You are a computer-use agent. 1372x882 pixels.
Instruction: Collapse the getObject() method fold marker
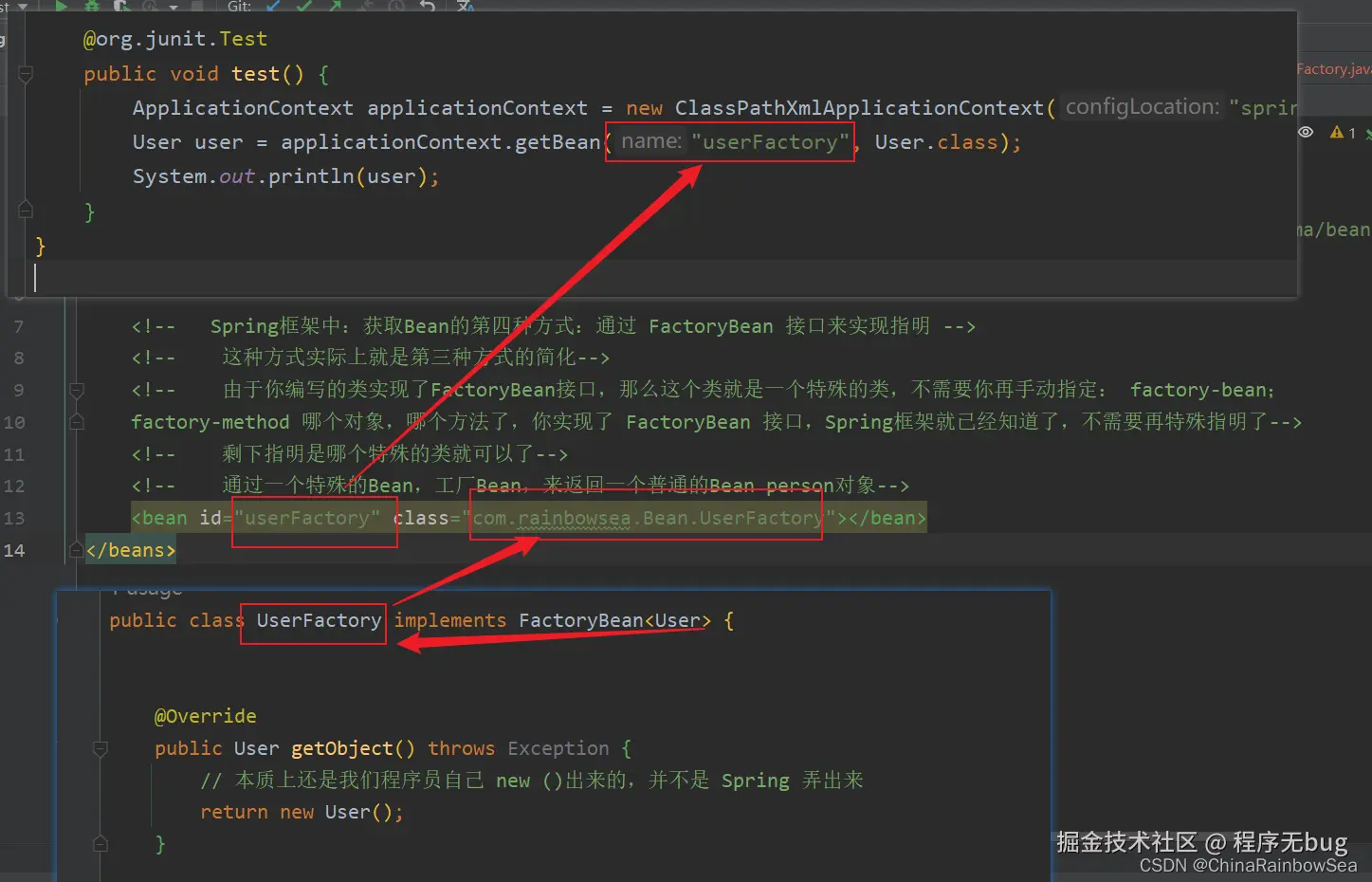(x=100, y=748)
